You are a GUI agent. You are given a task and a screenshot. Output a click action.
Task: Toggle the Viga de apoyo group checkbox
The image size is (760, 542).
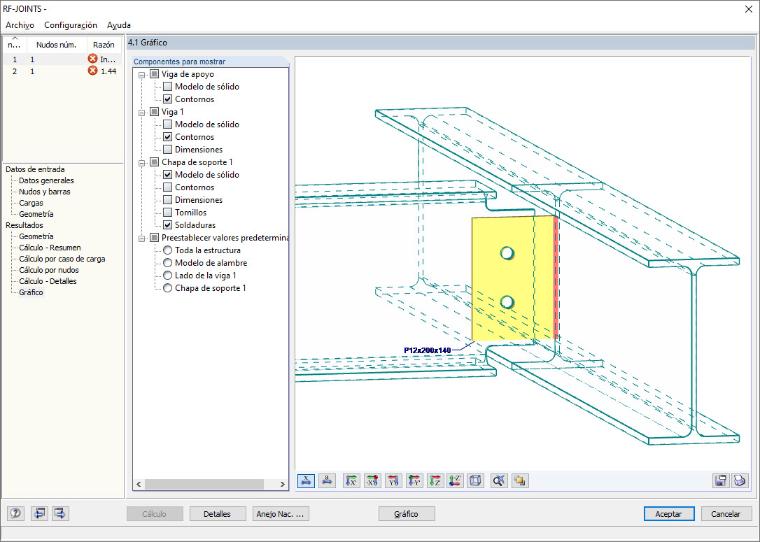click(154, 74)
